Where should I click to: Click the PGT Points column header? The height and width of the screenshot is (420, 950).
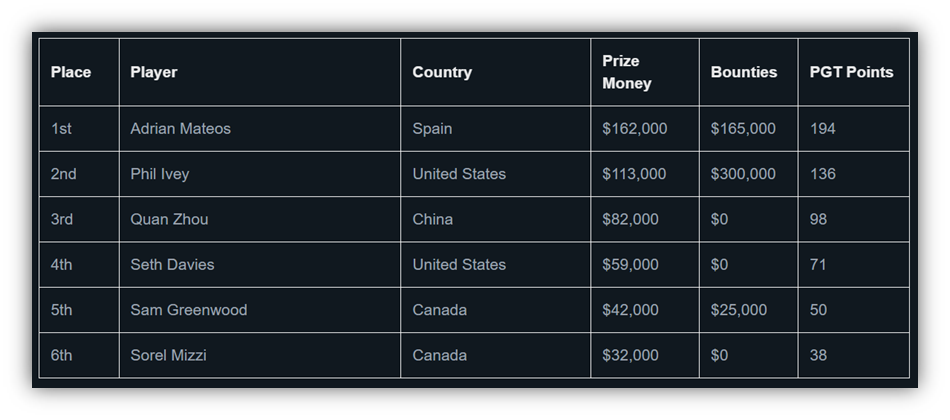[x=851, y=72]
